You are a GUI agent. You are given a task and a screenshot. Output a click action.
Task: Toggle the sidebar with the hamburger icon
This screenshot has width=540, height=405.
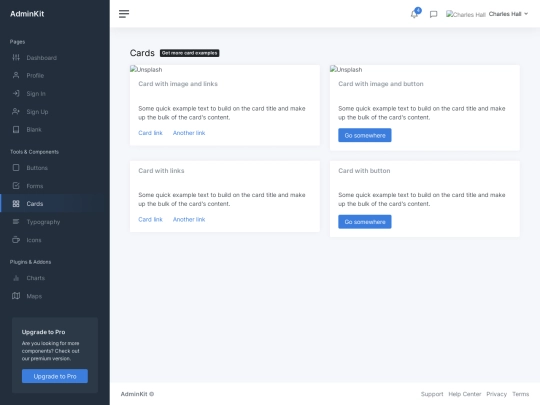pos(124,14)
